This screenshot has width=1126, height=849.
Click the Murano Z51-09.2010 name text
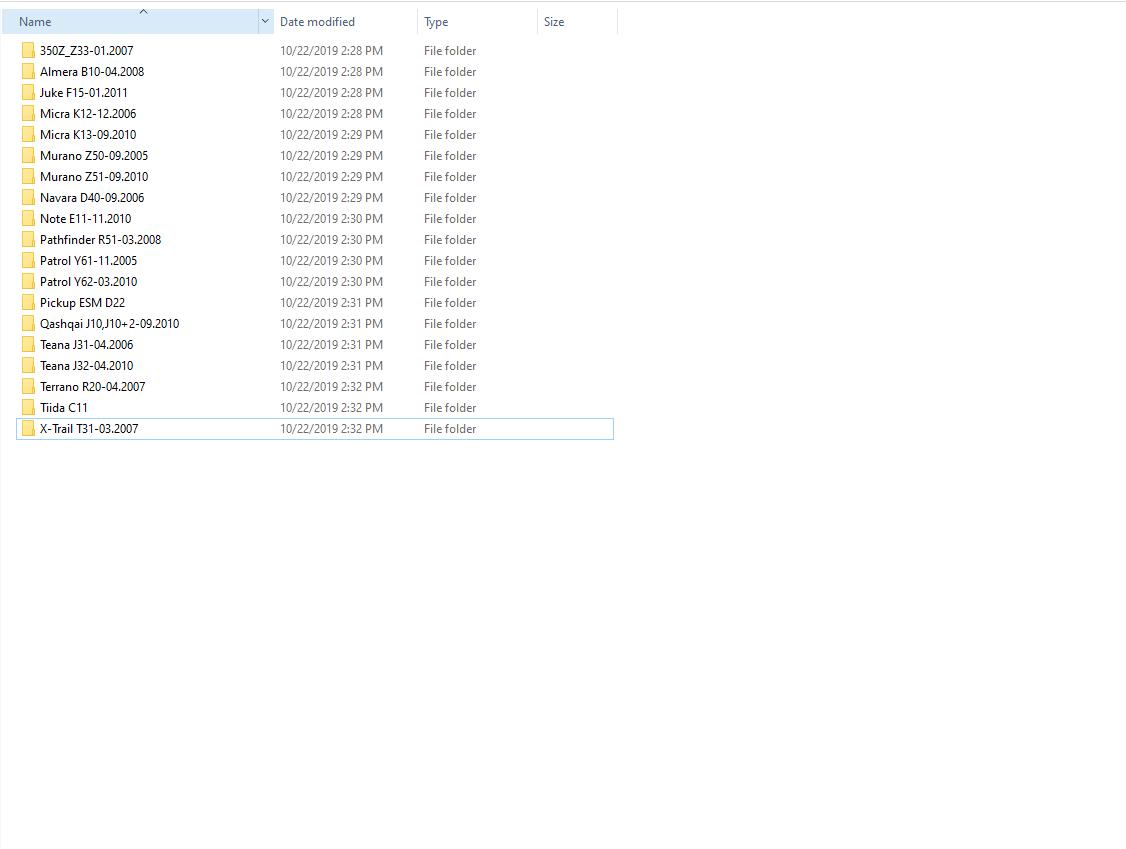[x=94, y=176]
